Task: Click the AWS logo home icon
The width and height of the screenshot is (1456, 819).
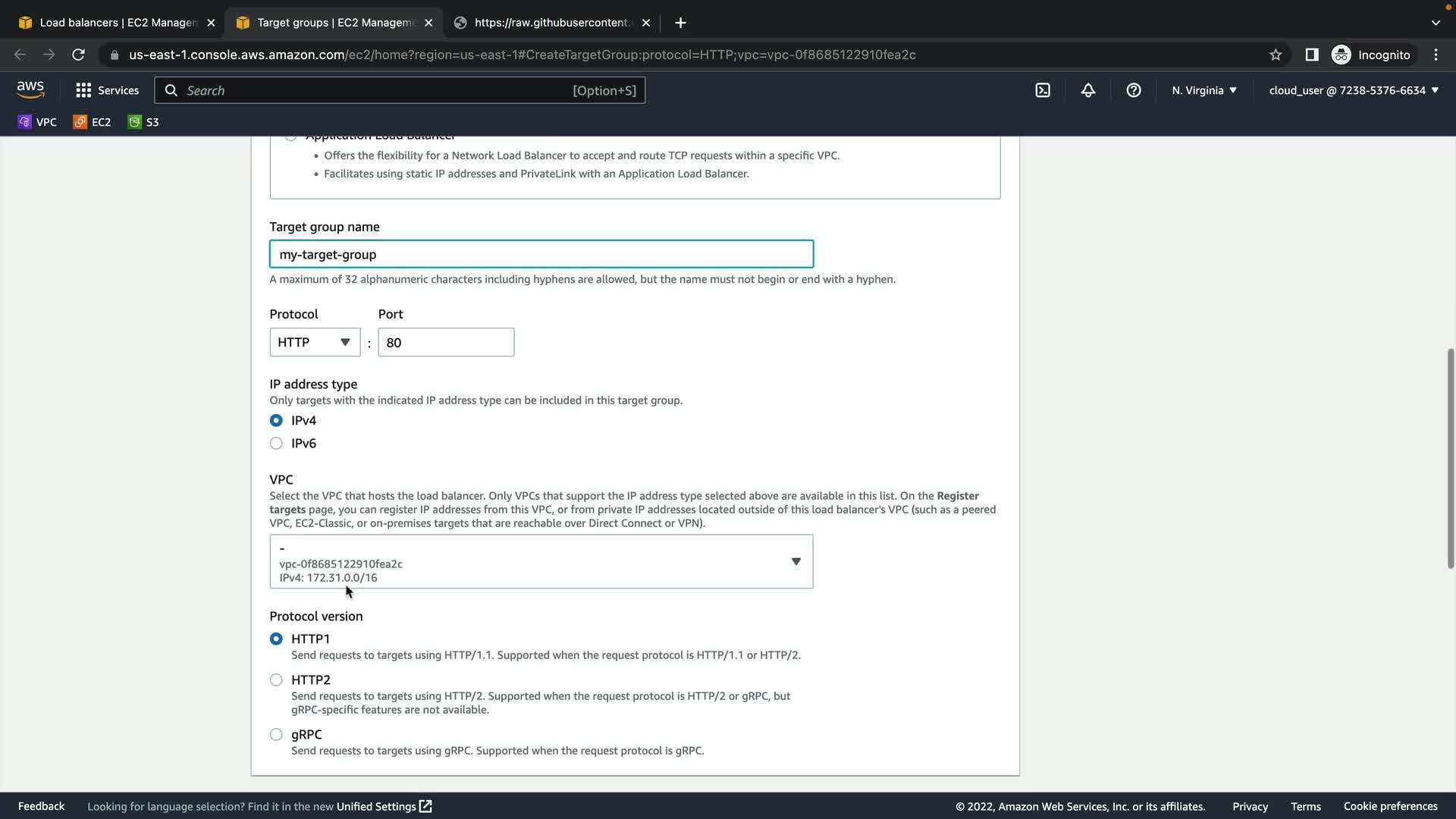Action: 30,89
